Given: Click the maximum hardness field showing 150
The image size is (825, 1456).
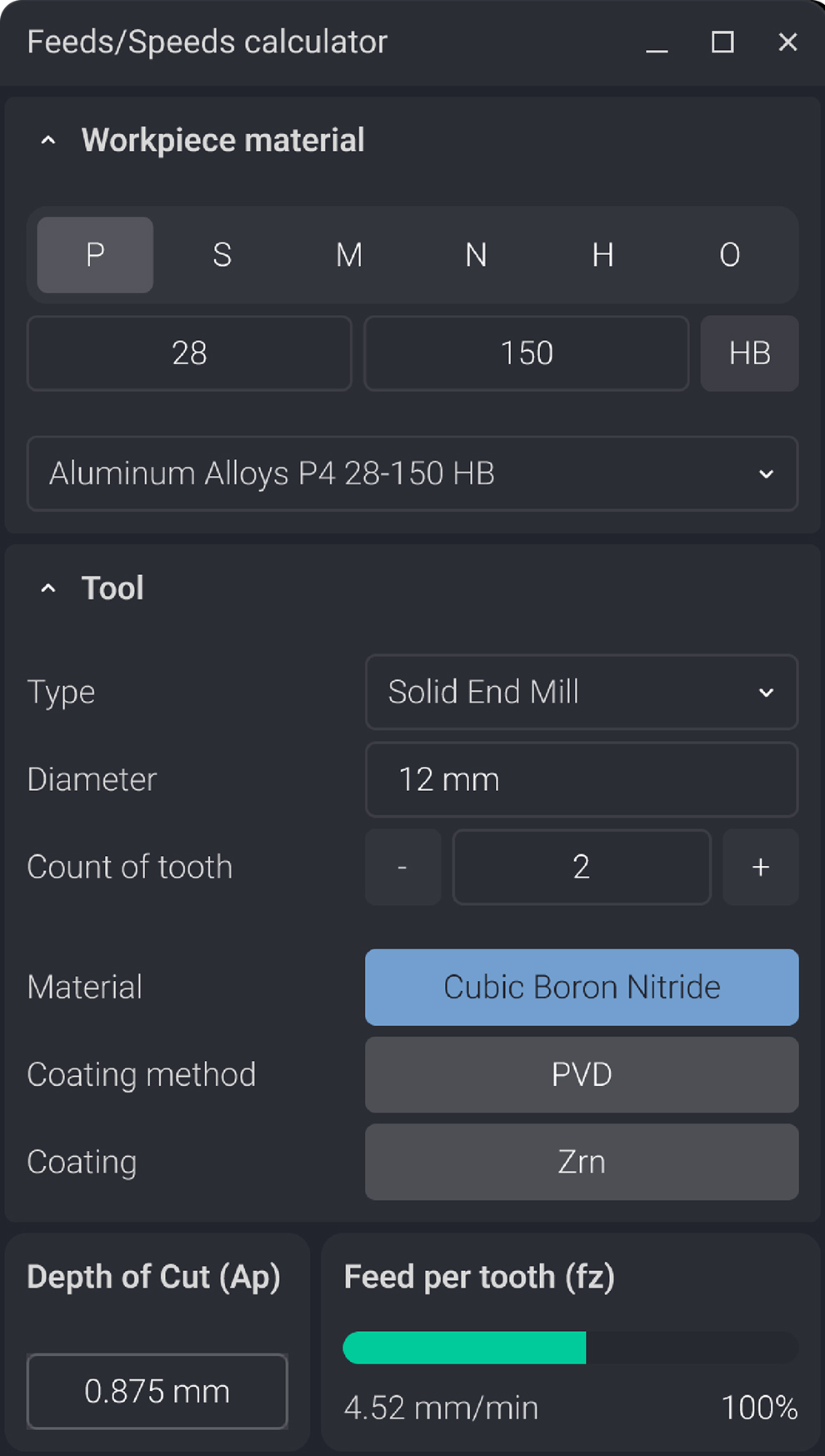Looking at the screenshot, I should pyautogui.click(x=527, y=353).
